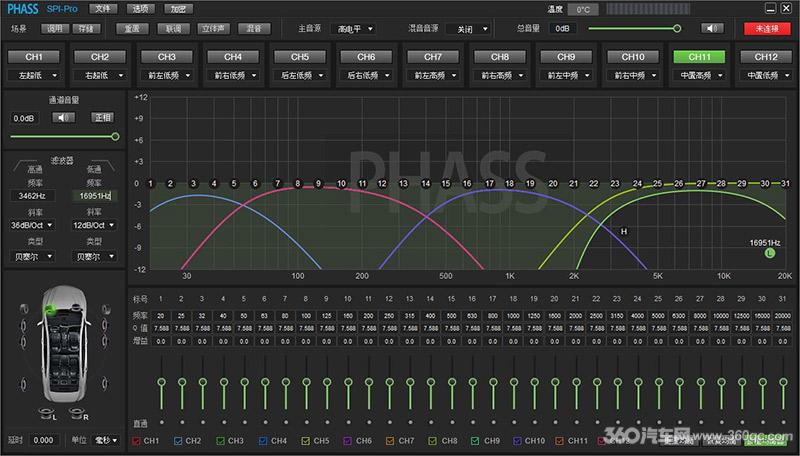Open the low-pass slope dropdown 12dB/Oct
This screenshot has height=456, width=800.
point(94,225)
